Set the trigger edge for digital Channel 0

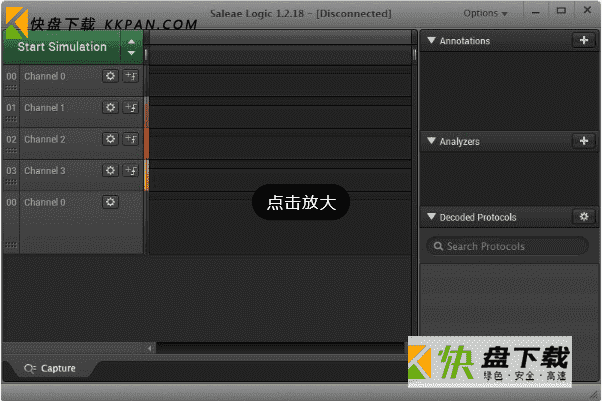tap(131, 76)
